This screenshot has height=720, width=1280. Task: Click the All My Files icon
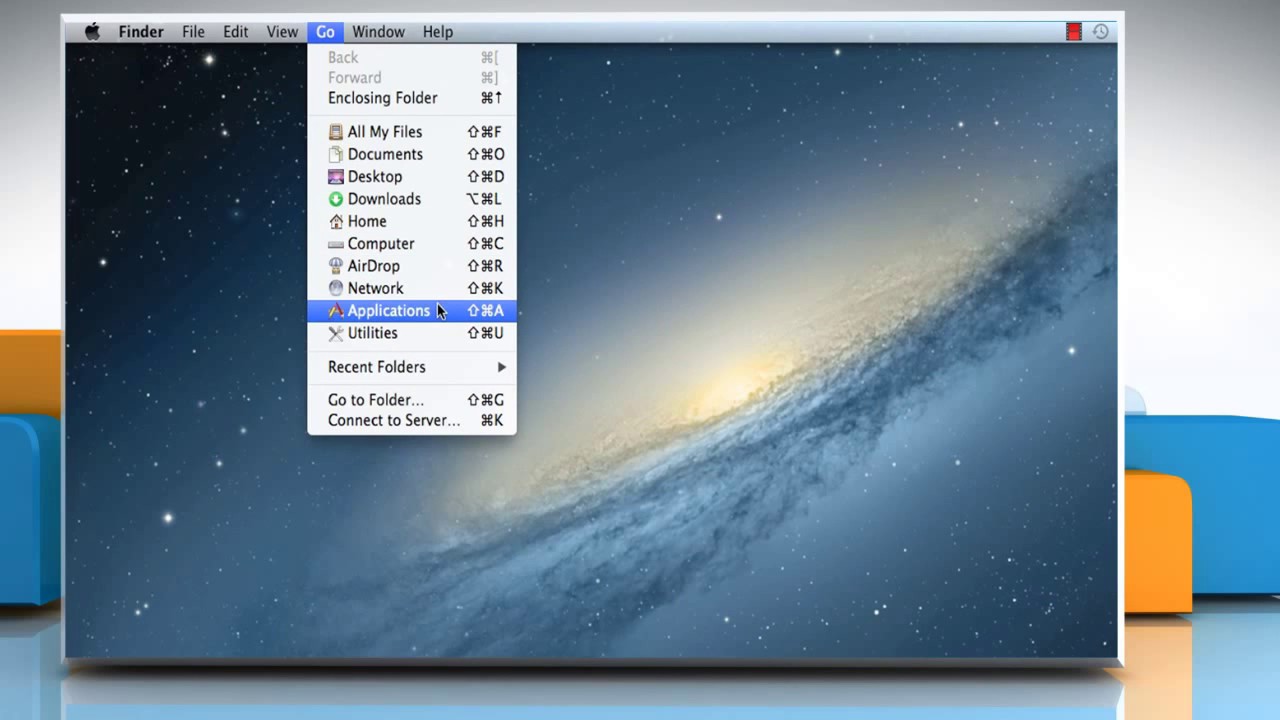[x=336, y=132]
